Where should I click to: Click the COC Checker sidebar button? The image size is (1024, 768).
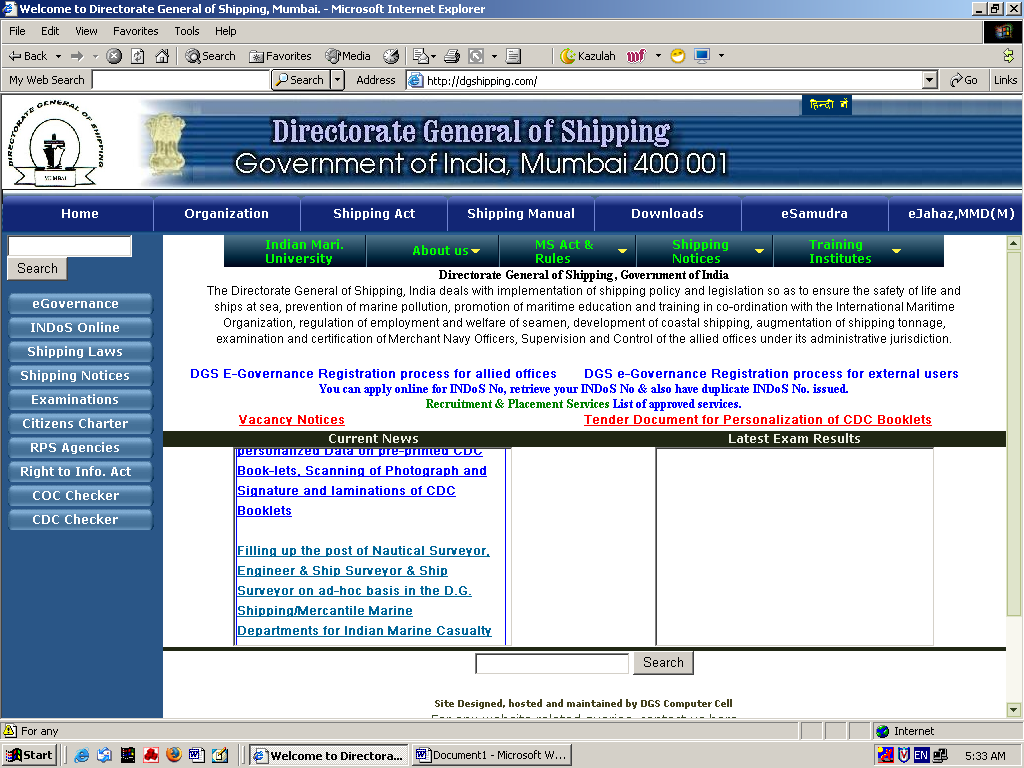[x=80, y=496]
